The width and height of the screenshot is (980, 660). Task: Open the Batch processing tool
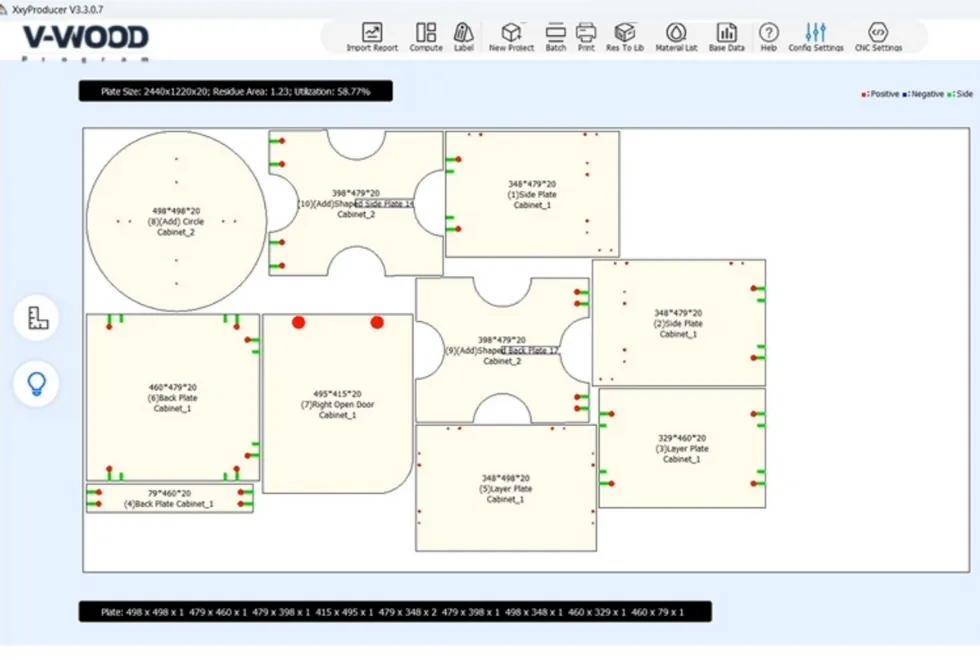coord(555,36)
